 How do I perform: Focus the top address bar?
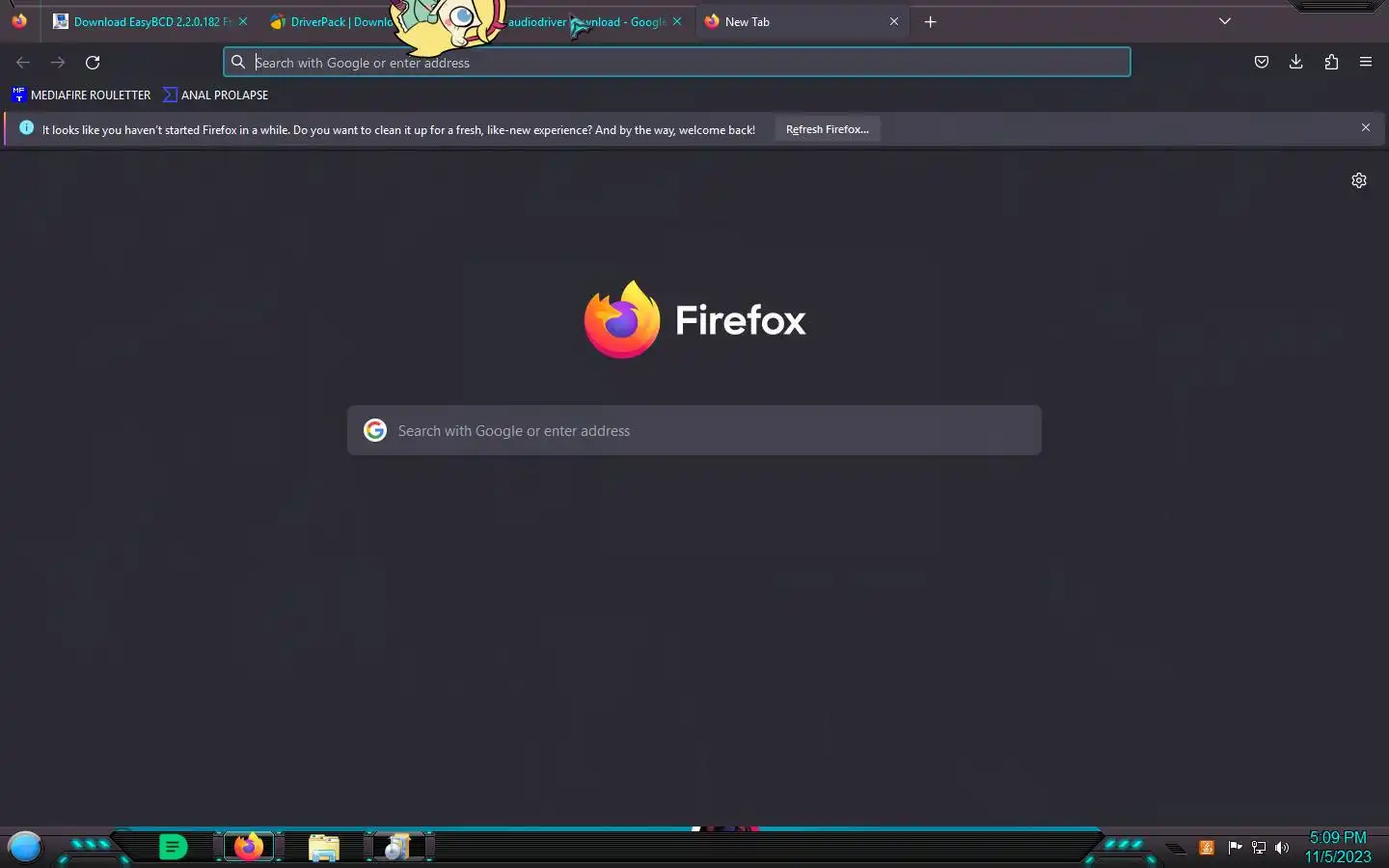[677, 63]
